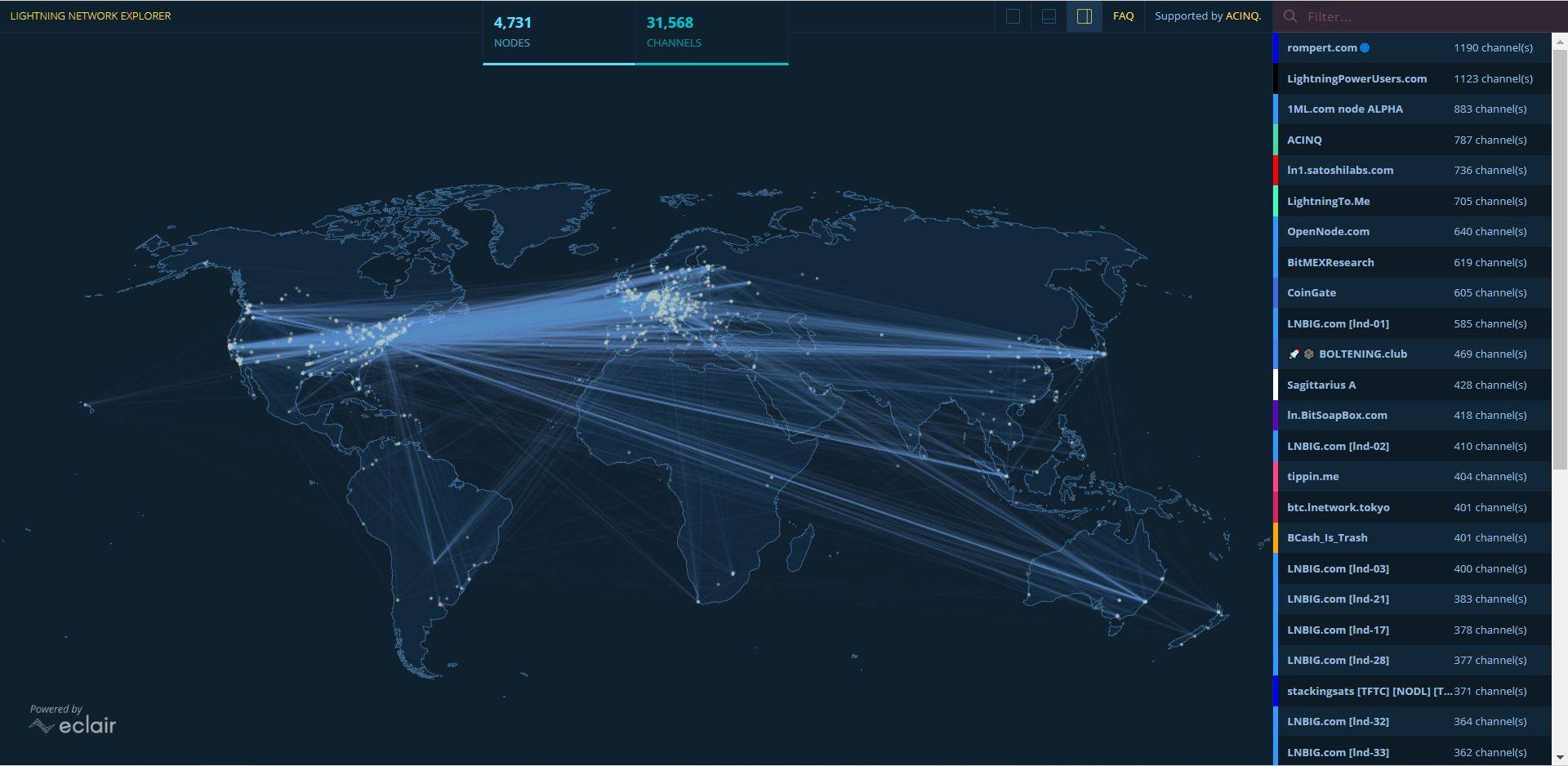The height and width of the screenshot is (766, 1568).
Task: Click the rocket emoji before BOLTENING.club
Action: 1293,354
